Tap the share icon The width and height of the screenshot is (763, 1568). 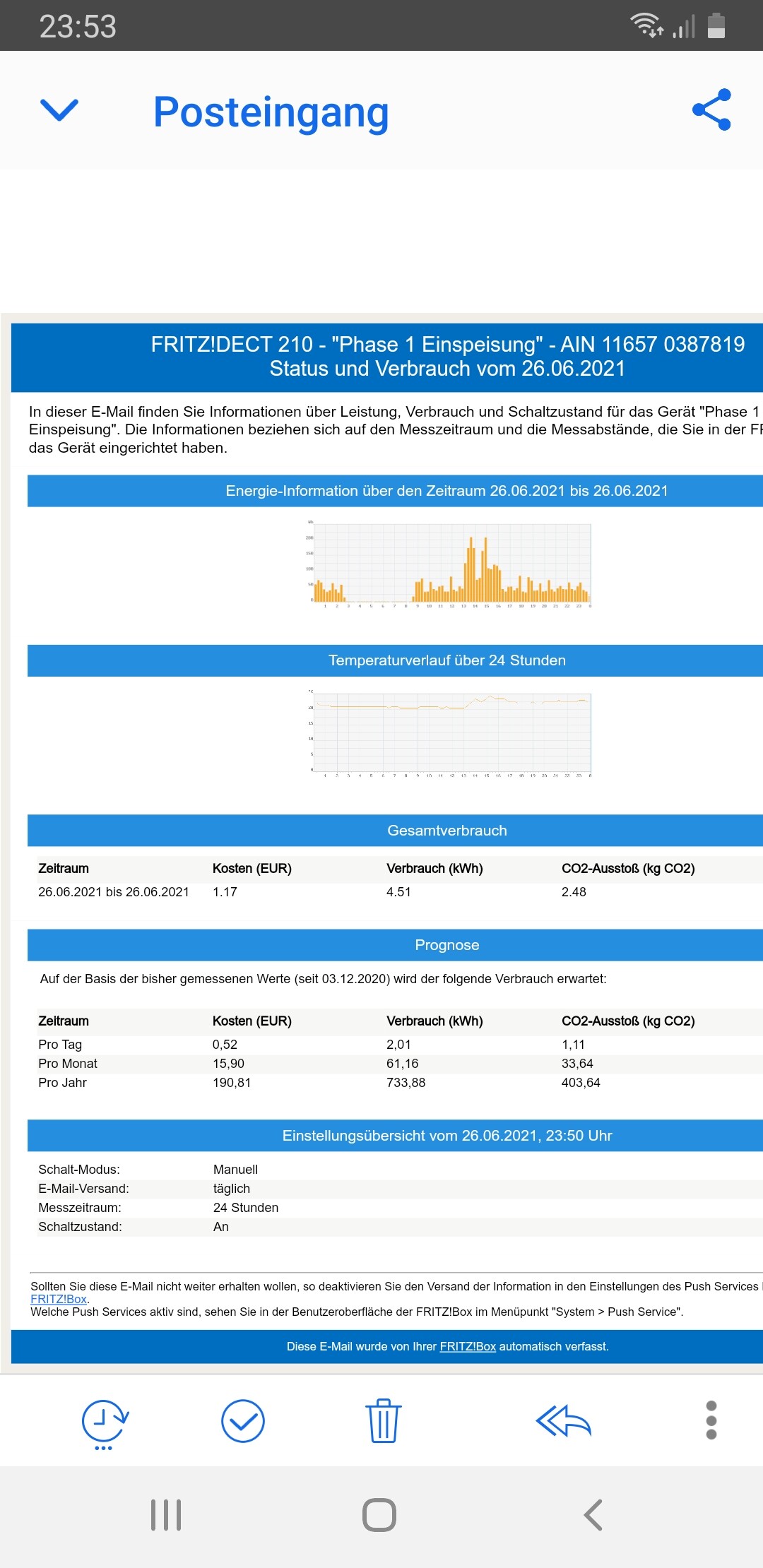(x=711, y=109)
